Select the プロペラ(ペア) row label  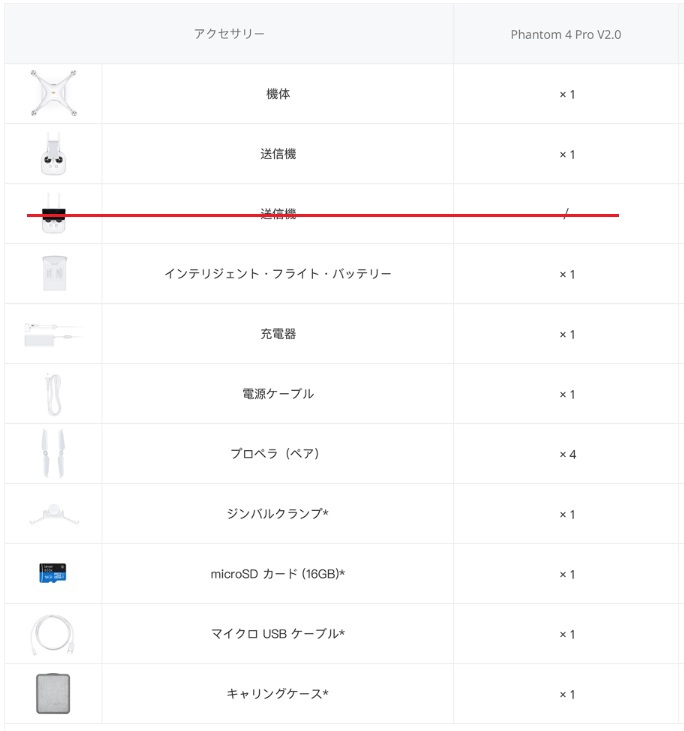(275, 454)
